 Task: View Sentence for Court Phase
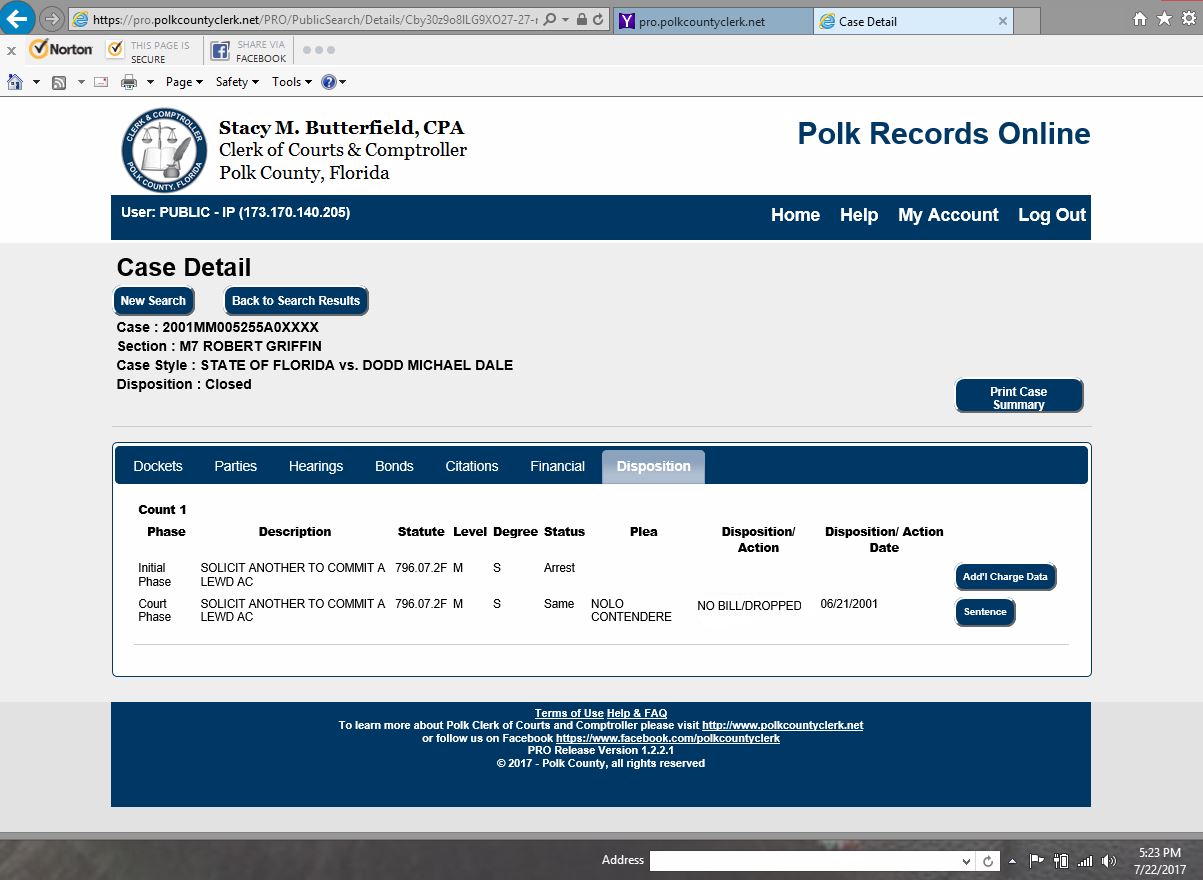985,612
